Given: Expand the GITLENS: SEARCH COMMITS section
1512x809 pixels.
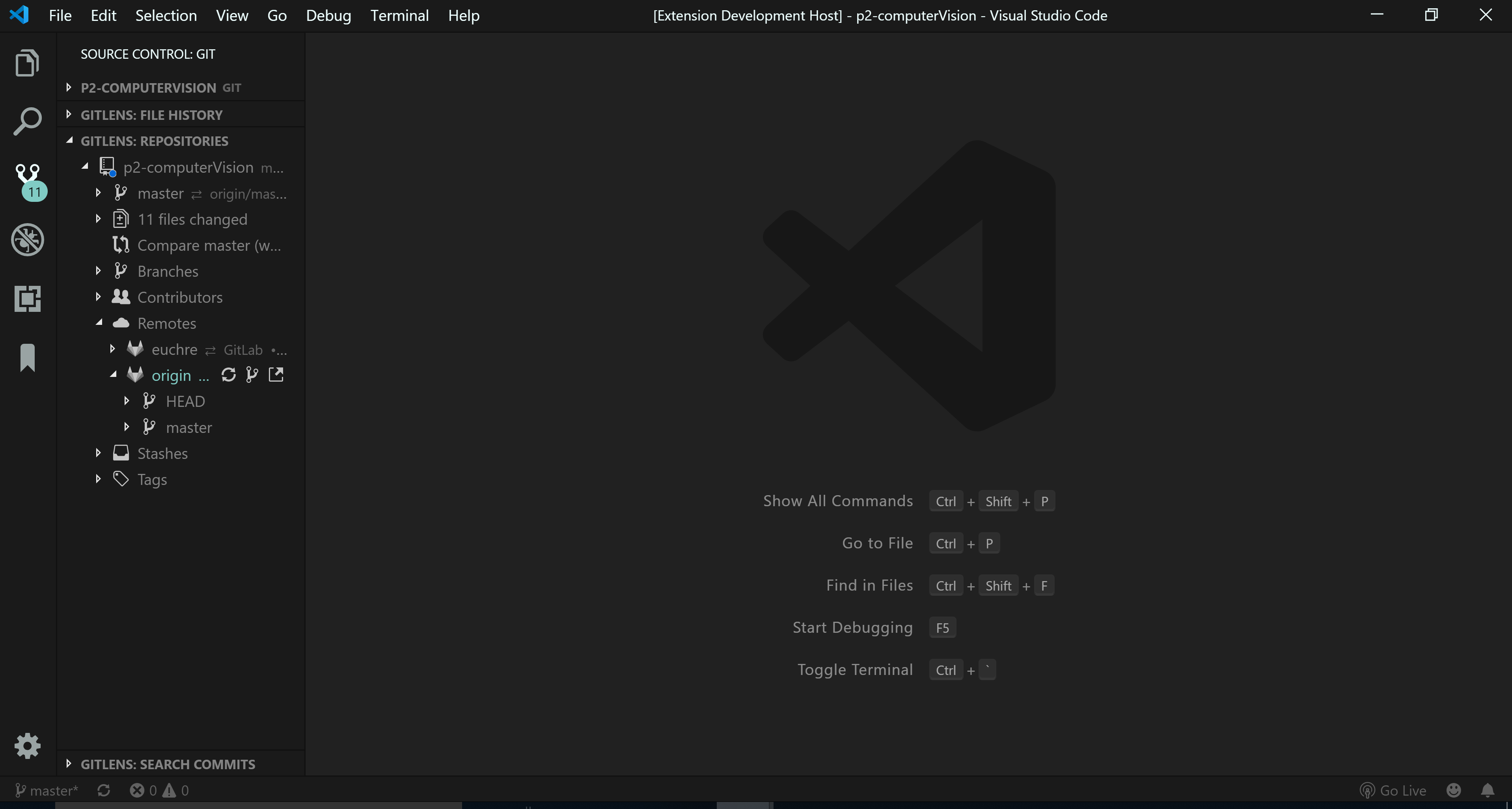Looking at the screenshot, I should point(69,763).
